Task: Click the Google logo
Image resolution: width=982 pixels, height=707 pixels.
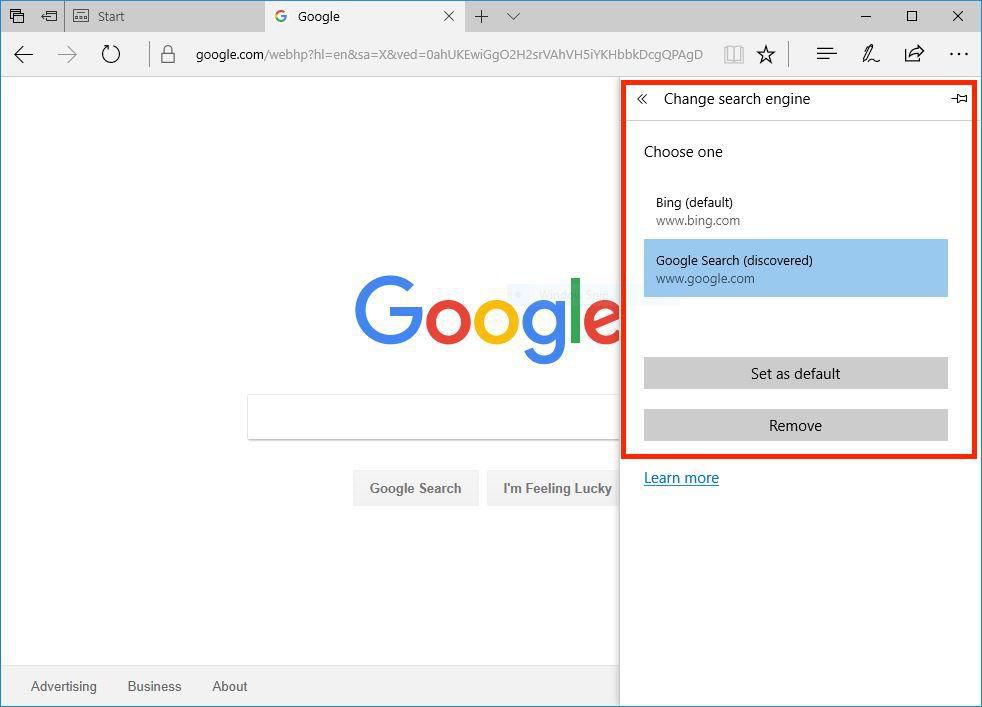Action: point(487,319)
